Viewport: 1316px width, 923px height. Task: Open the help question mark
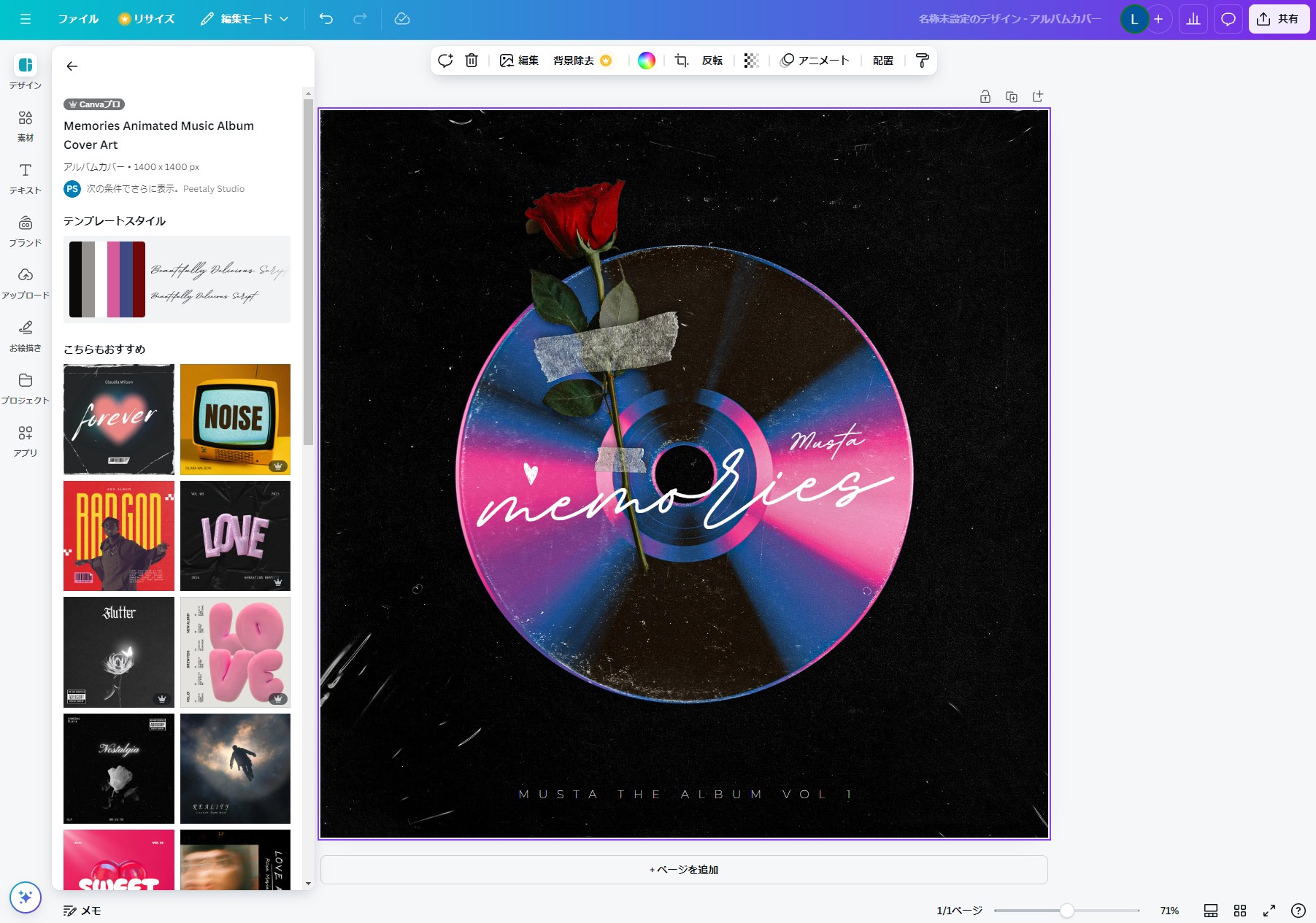tap(1298, 911)
